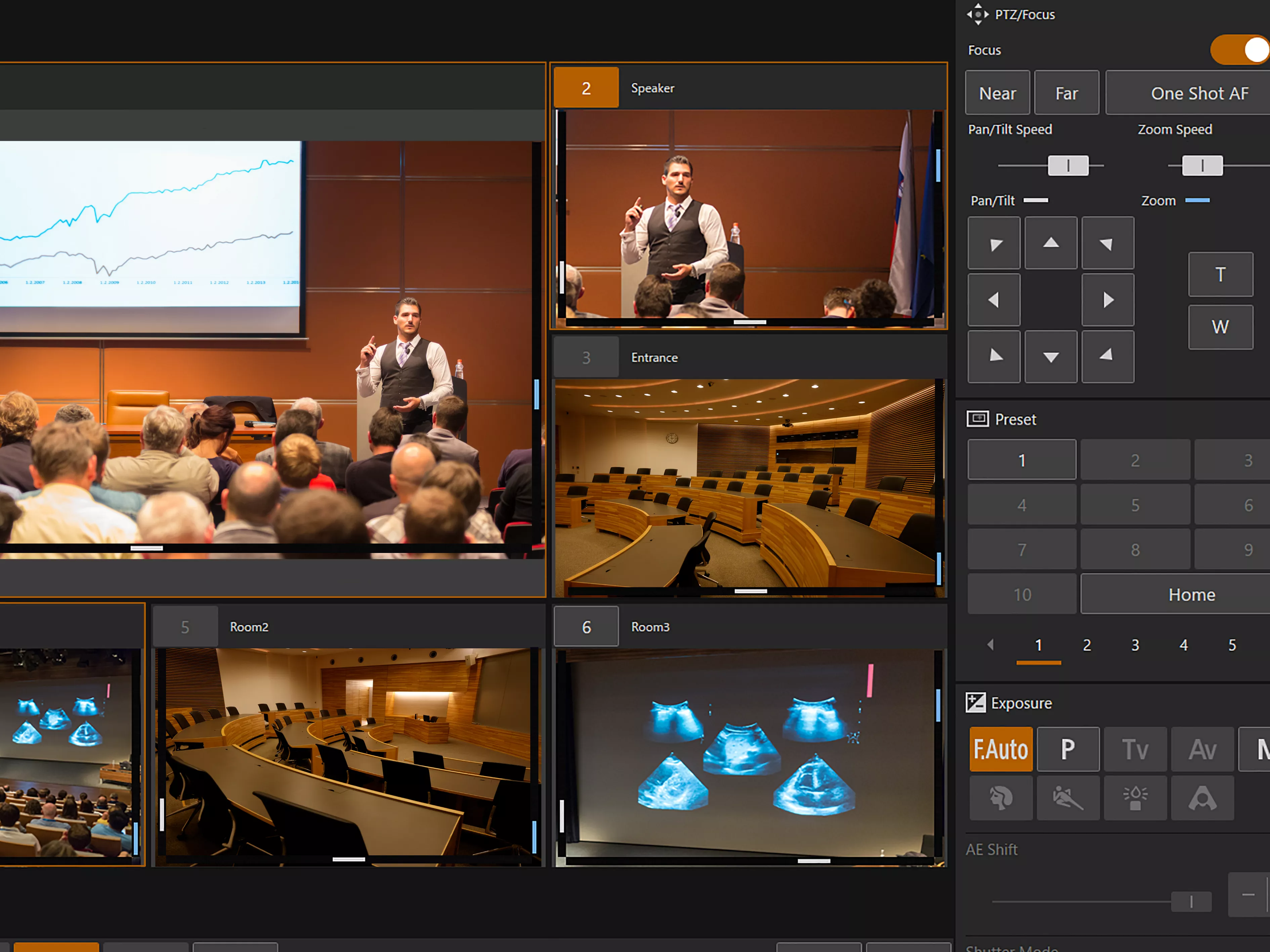Select the Portrait scene mode icon
The width and height of the screenshot is (1270, 952).
click(x=1000, y=797)
